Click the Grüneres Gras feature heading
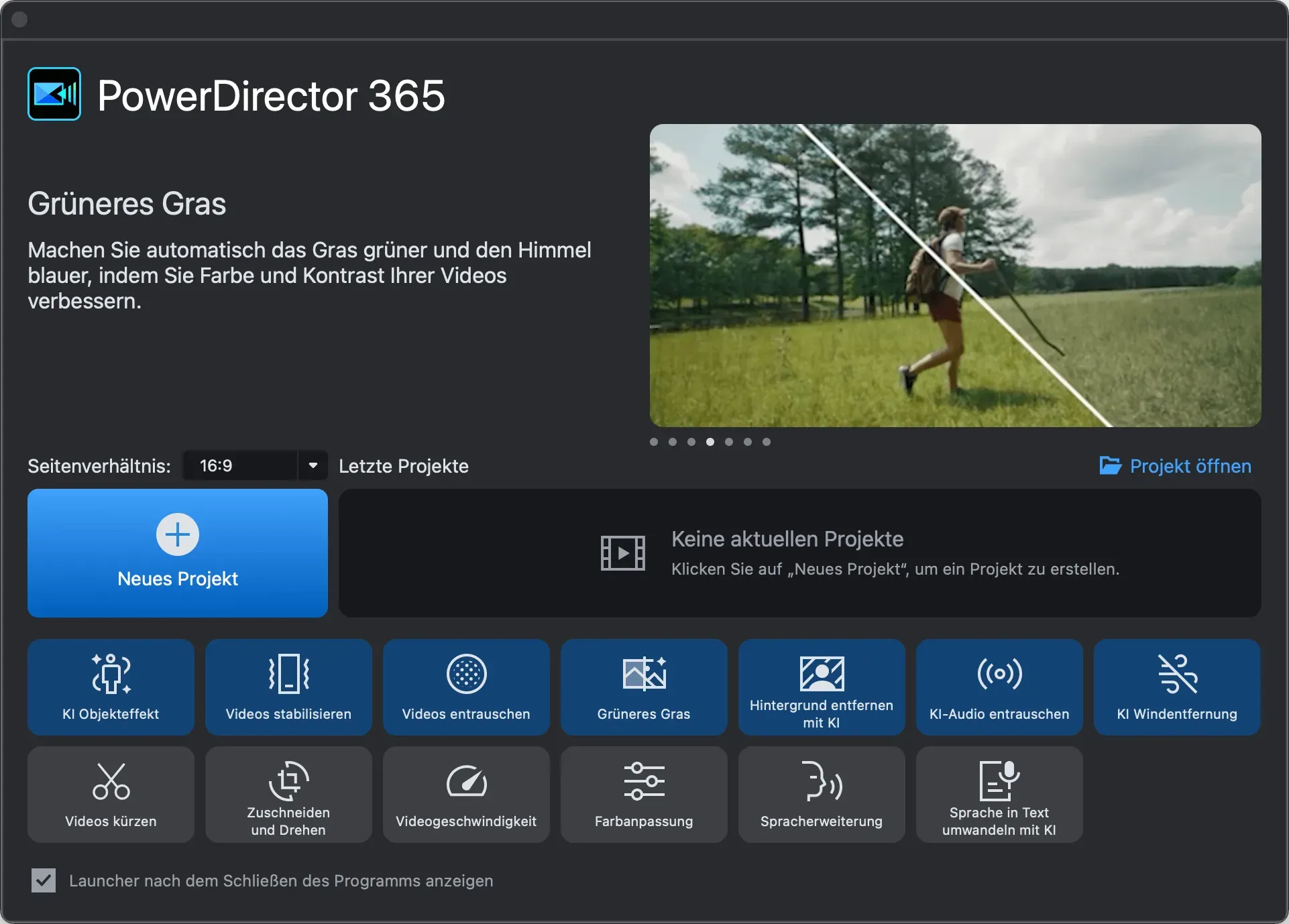The height and width of the screenshot is (924, 1289). click(x=127, y=204)
